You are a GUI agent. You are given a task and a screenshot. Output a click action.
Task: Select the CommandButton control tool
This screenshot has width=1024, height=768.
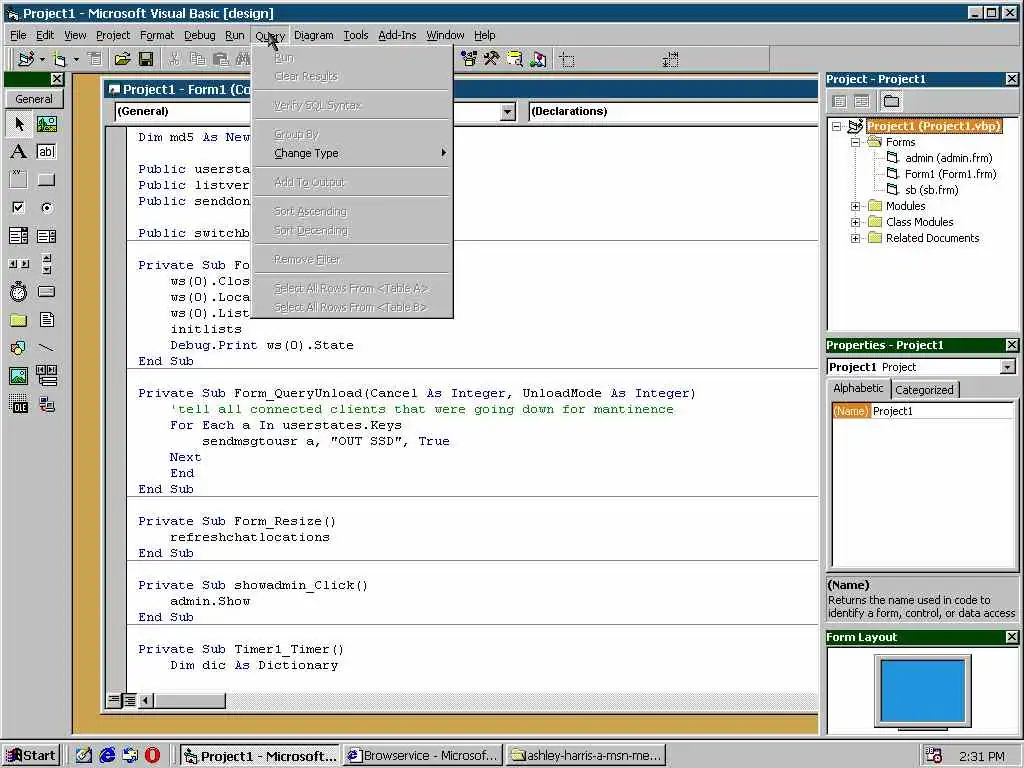(46, 180)
